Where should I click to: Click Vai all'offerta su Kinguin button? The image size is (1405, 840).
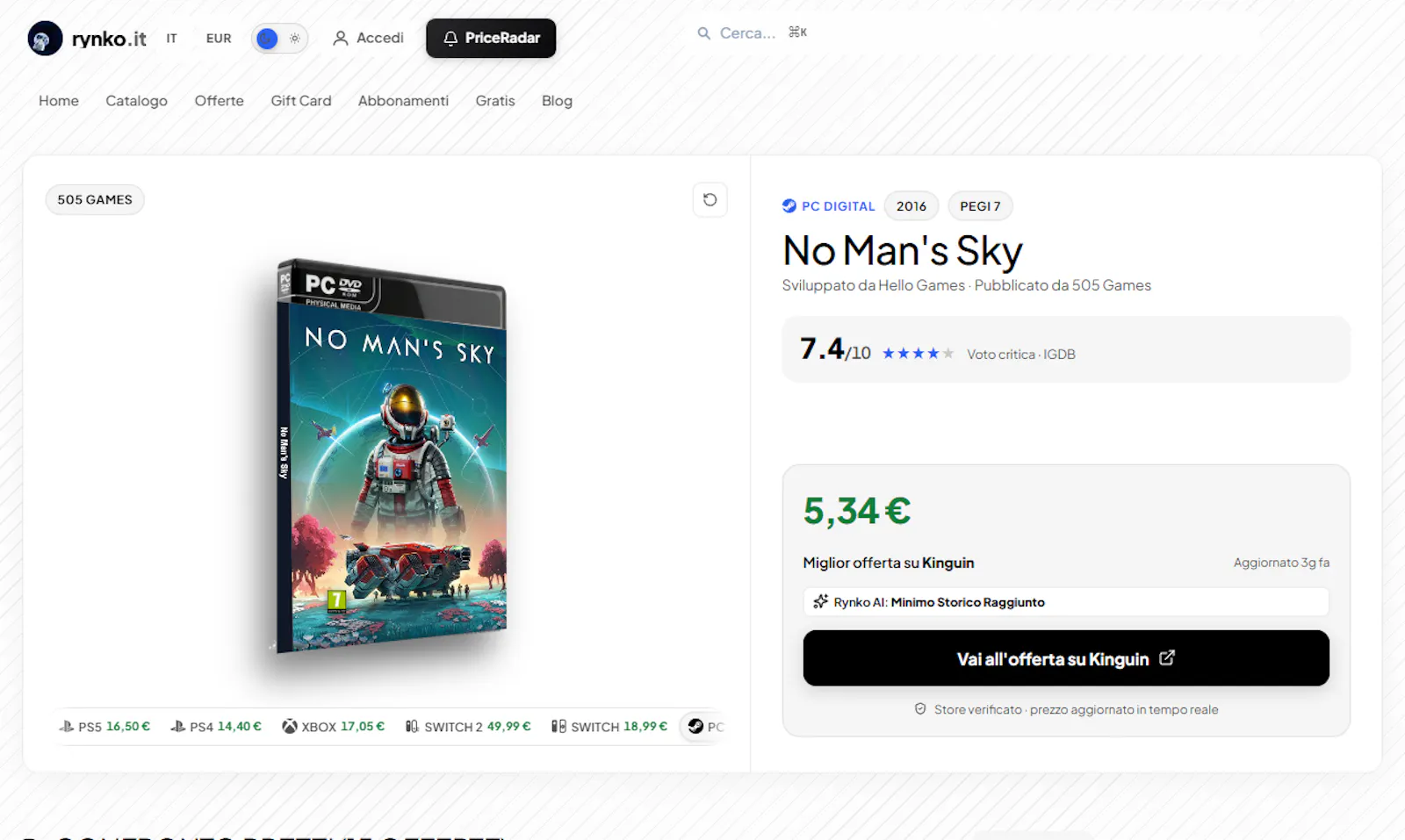click(x=1066, y=658)
